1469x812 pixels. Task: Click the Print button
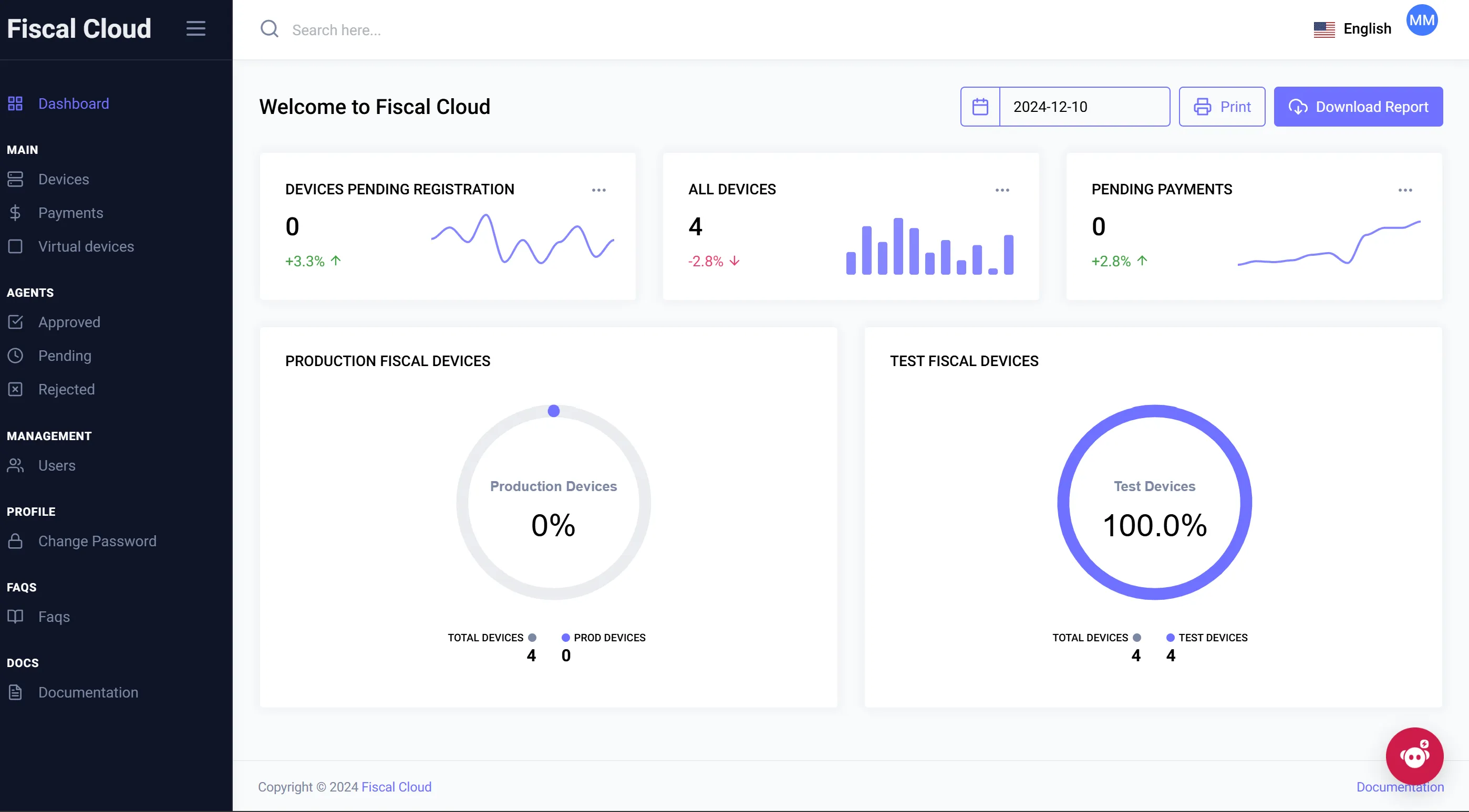(1222, 107)
